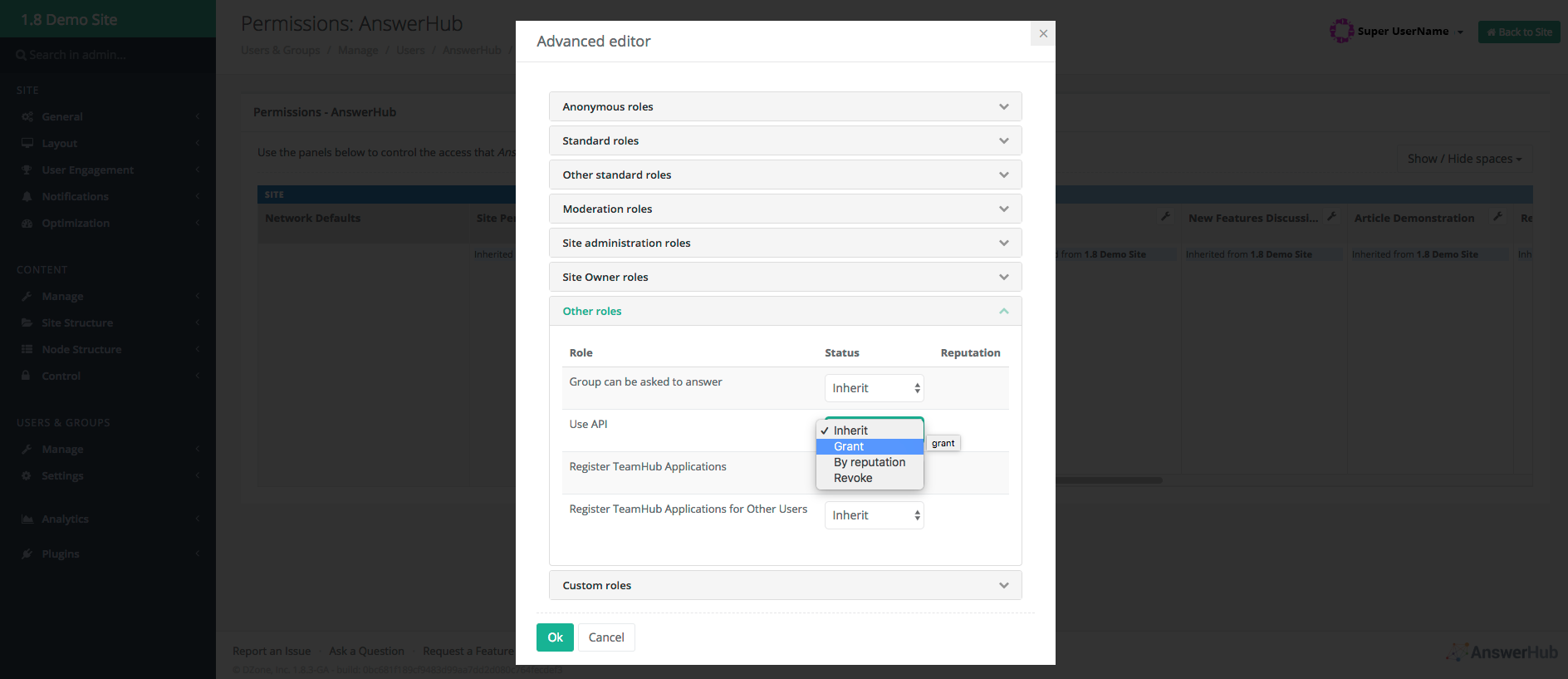This screenshot has width=1568, height=679.
Task: Click the Settings gear icon in sidebar
Action: click(x=27, y=475)
